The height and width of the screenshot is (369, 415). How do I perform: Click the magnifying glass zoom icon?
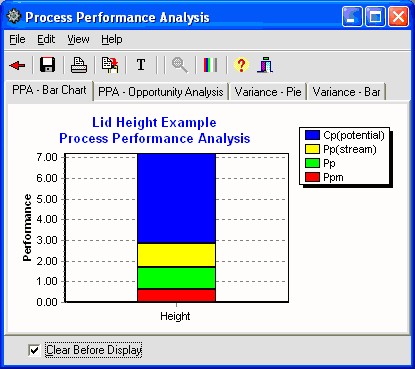coord(179,65)
